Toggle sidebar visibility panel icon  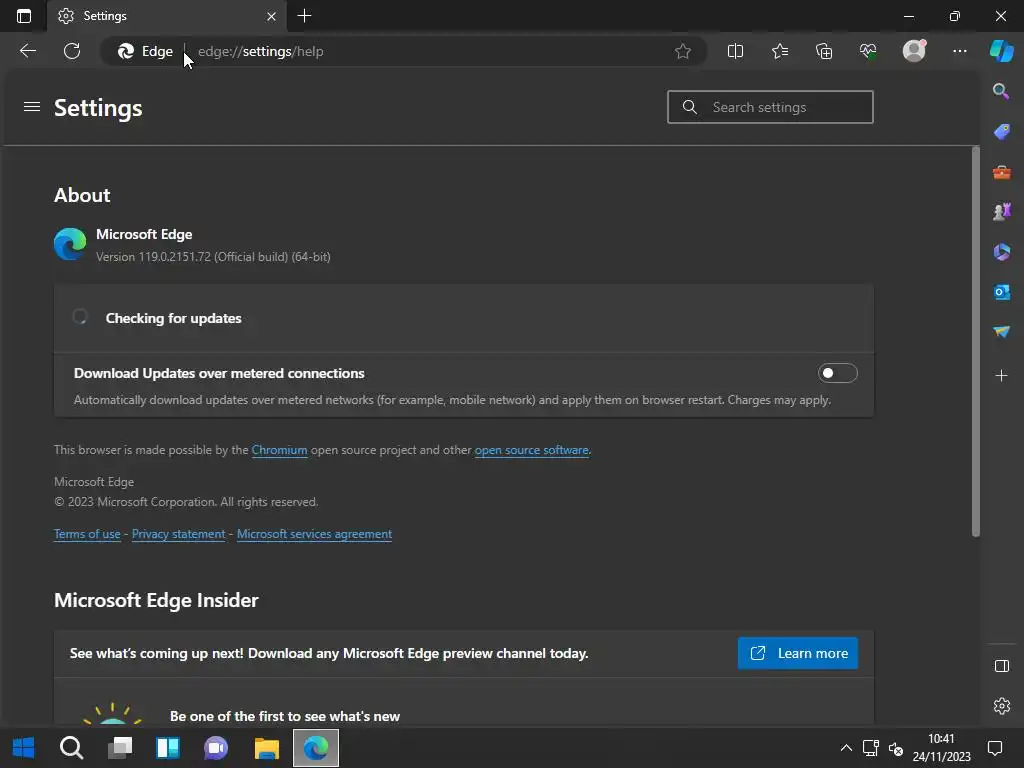tap(1001, 666)
